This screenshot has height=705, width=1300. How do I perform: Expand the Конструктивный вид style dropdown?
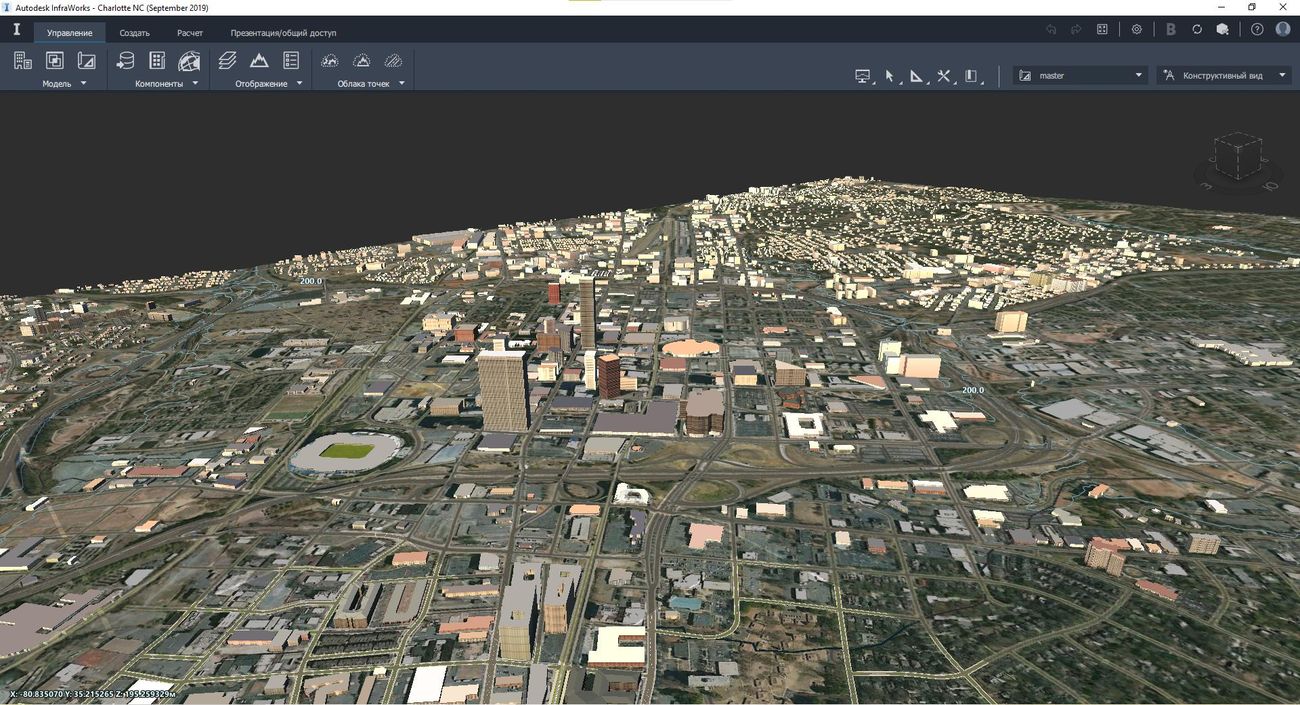tap(1283, 74)
